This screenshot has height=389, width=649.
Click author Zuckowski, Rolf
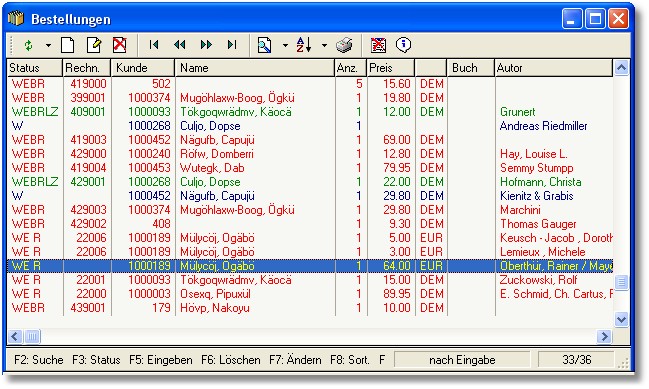click(538, 280)
